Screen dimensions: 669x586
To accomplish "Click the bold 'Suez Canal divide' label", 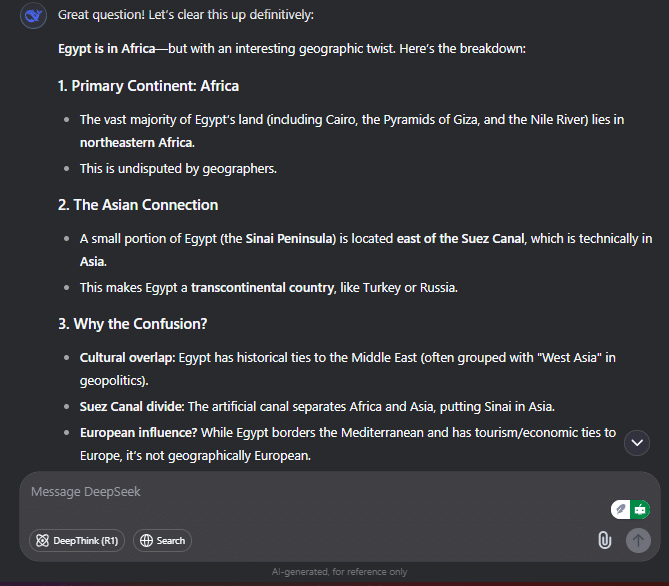I will (x=131, y=407).
